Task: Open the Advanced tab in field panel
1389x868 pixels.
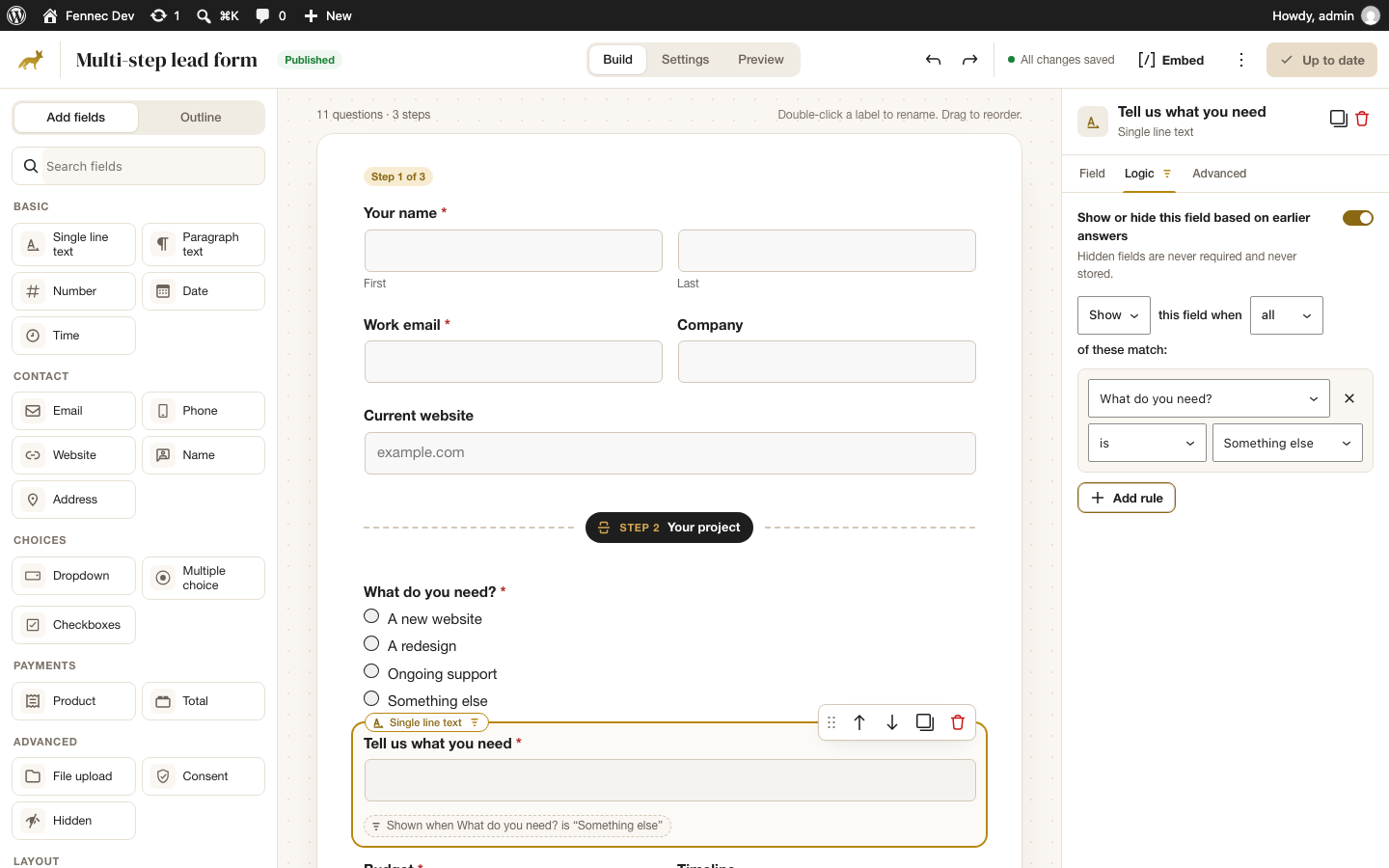Action: click(x=1219, y=174)
